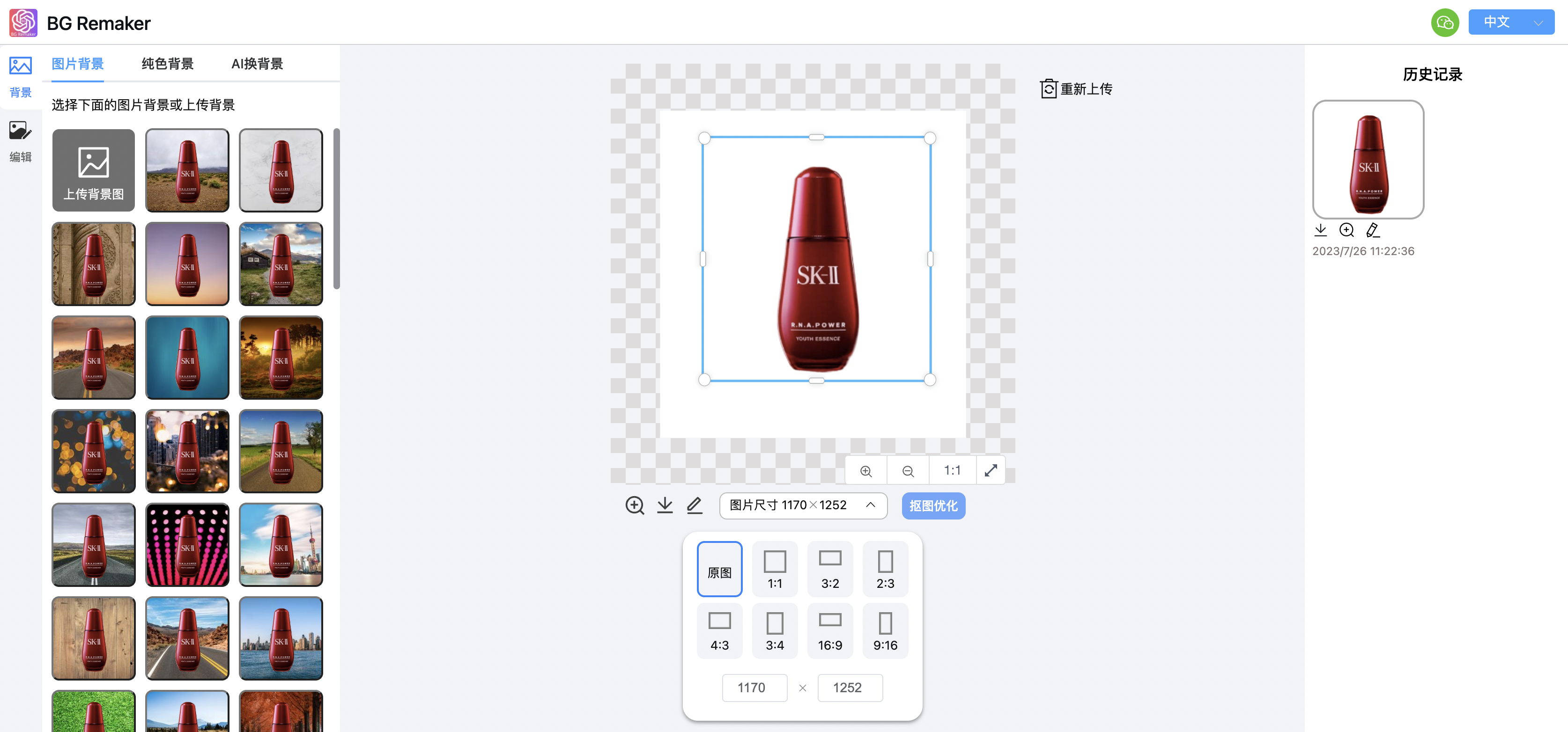This screenshot has width=1568, height=732.
Task: Select the 3:2 aspect ratio option
Action: [829, 568]
